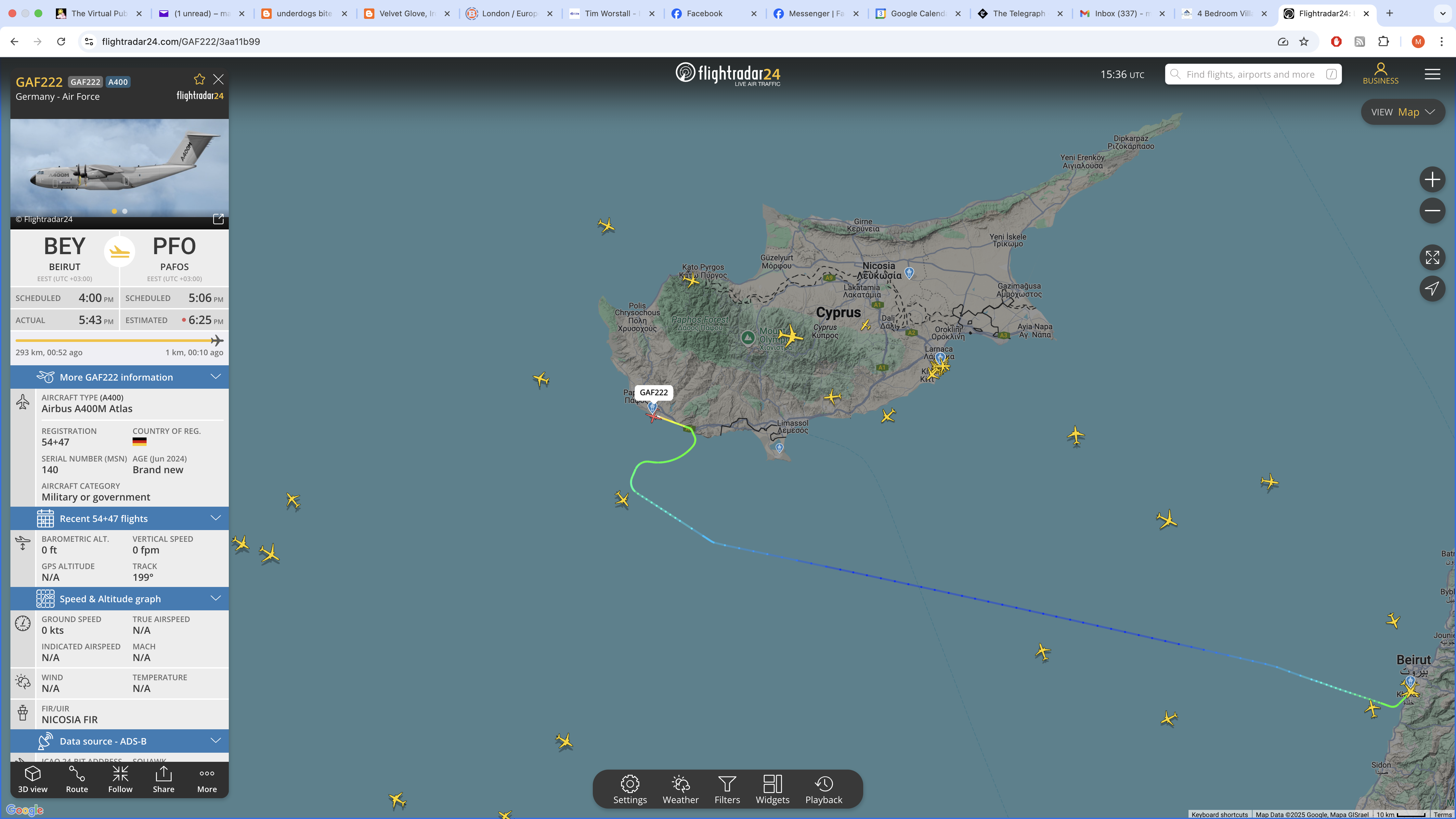The image size is (1456, 819).
Task: Open the Filters panel
Action: click(727, 790)
